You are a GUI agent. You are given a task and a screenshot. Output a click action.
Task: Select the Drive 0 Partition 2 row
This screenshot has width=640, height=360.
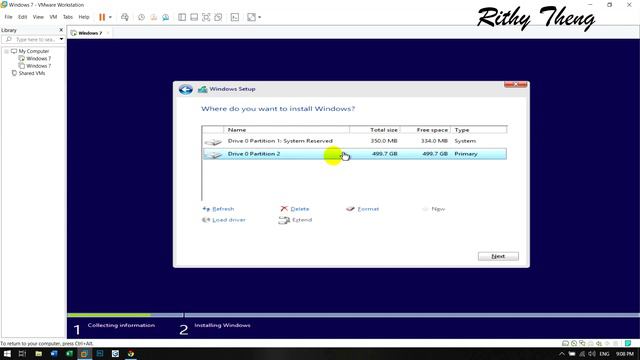354,154
